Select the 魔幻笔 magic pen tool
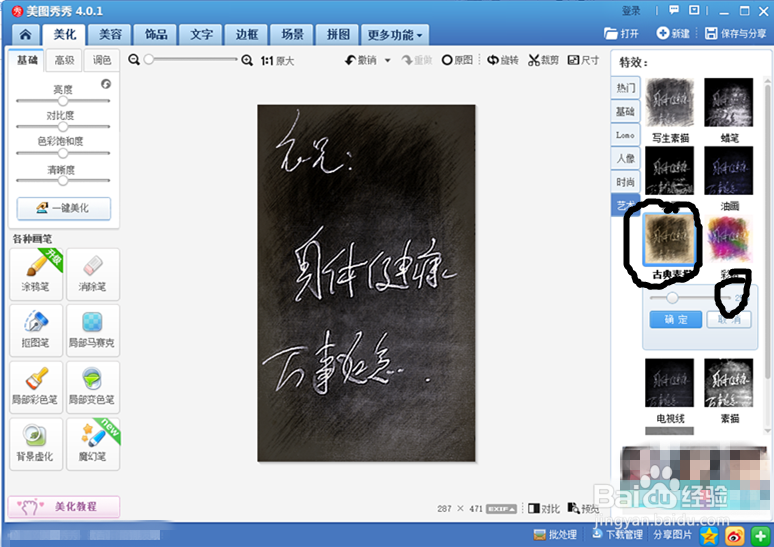774x547 pixels. tap(93, 444)
